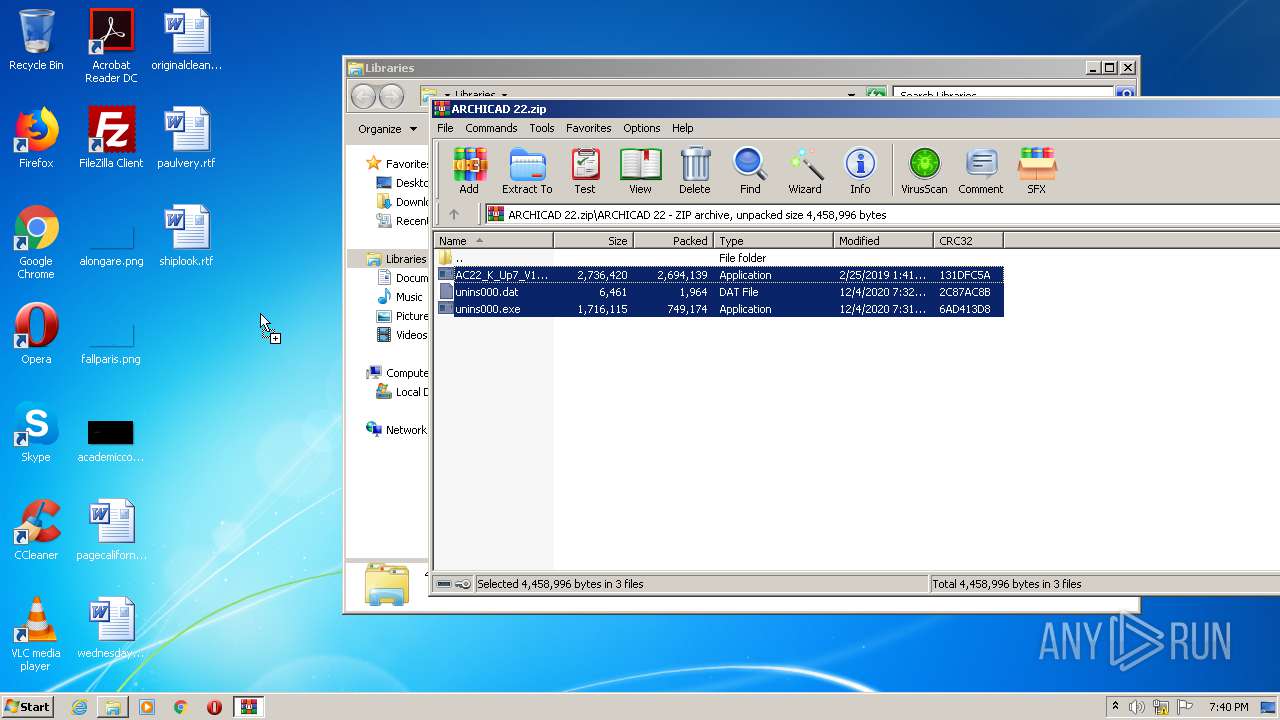Viewport: 1280px width, 720px height.
Task: Select the AC22_K_Up7_V1... file row
Action: click(x=720, y=275)
